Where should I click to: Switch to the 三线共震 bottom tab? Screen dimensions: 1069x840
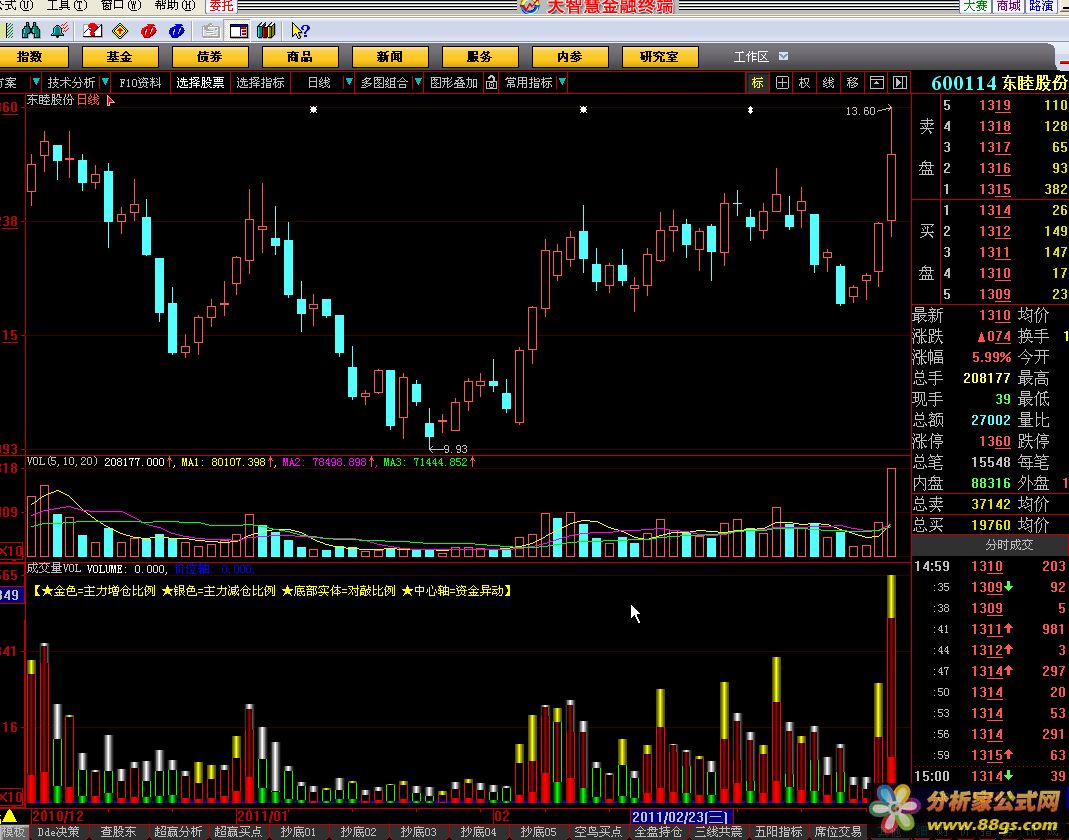click(x=718, y=832)
